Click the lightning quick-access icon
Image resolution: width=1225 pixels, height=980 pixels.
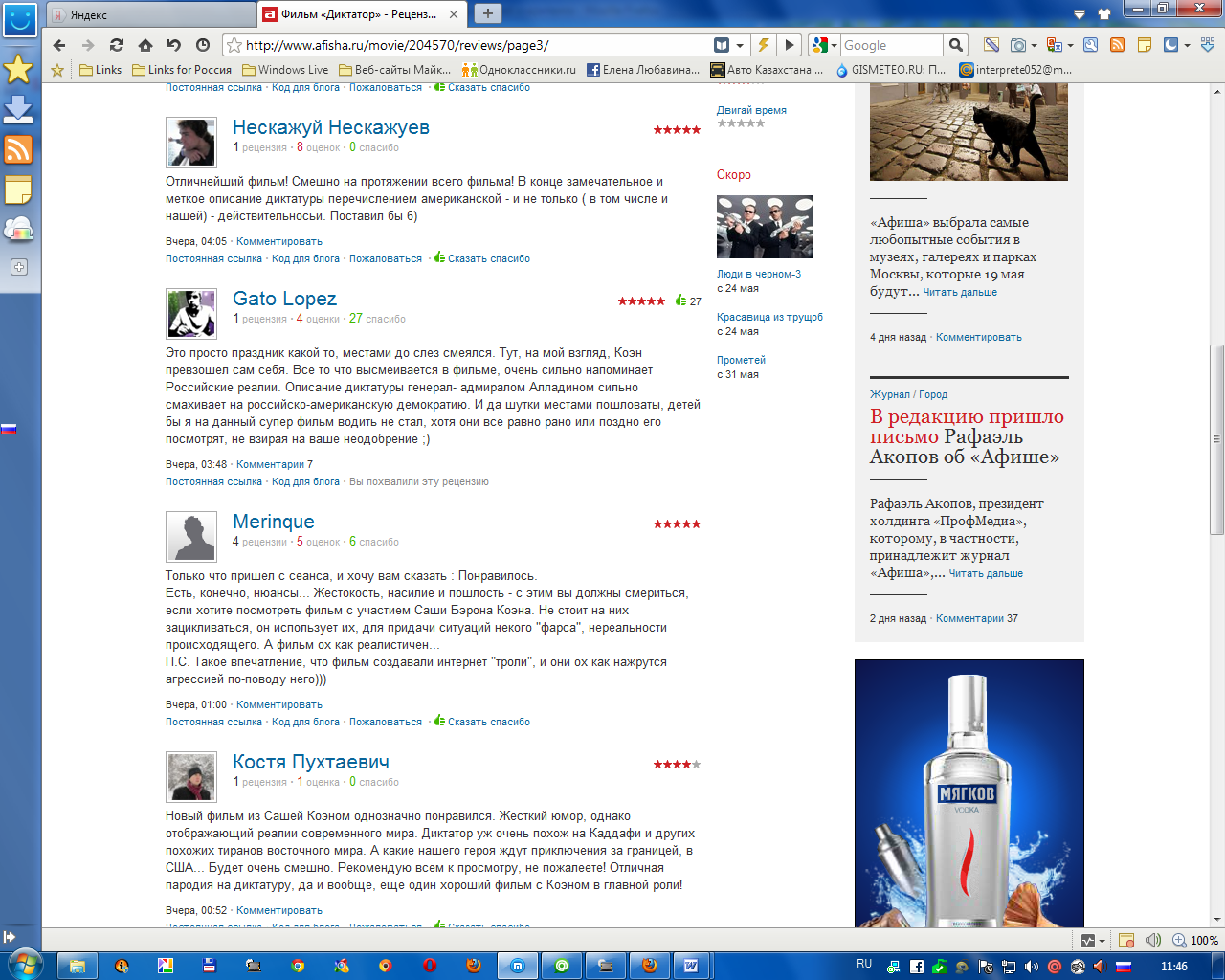coord(764,45)
